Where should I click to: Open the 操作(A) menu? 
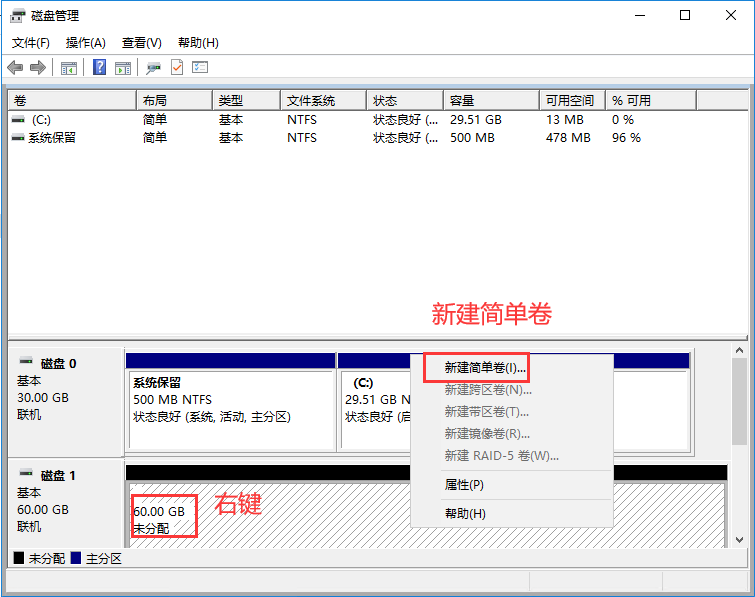tap(85, 43)
